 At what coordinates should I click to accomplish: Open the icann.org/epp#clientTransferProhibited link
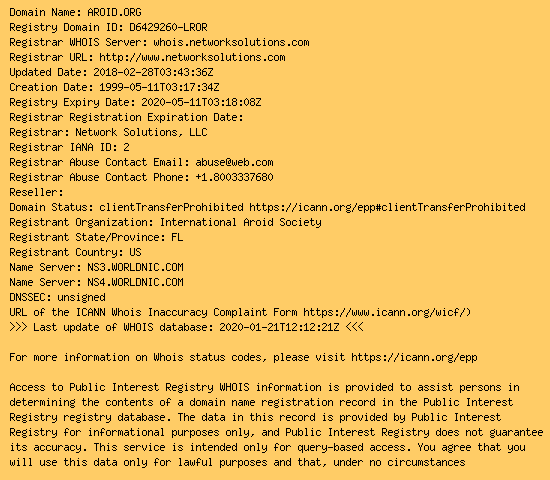pyautogui.click(x=387, y=207)
